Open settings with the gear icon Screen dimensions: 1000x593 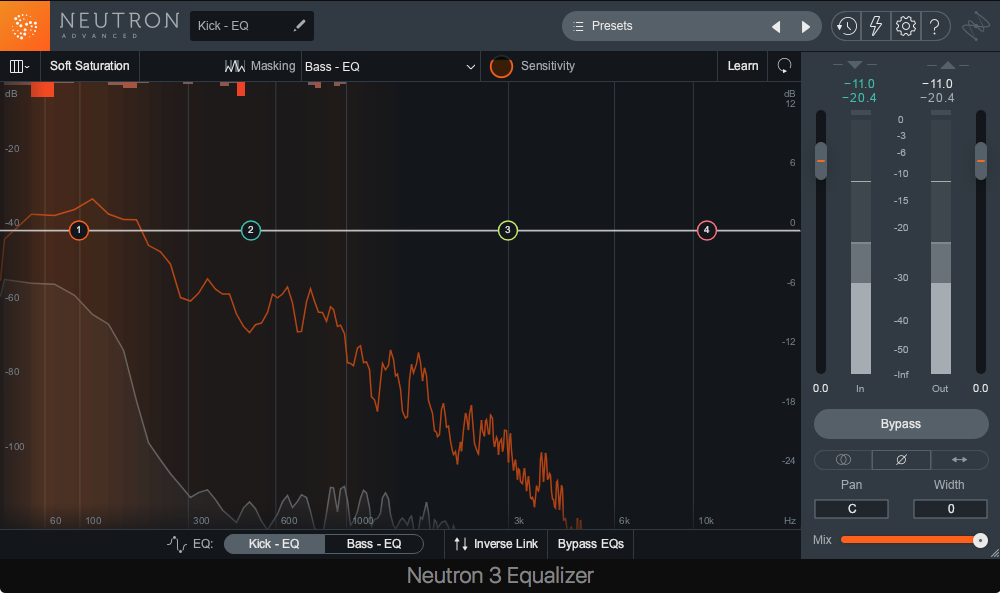[x=906, y=26]
